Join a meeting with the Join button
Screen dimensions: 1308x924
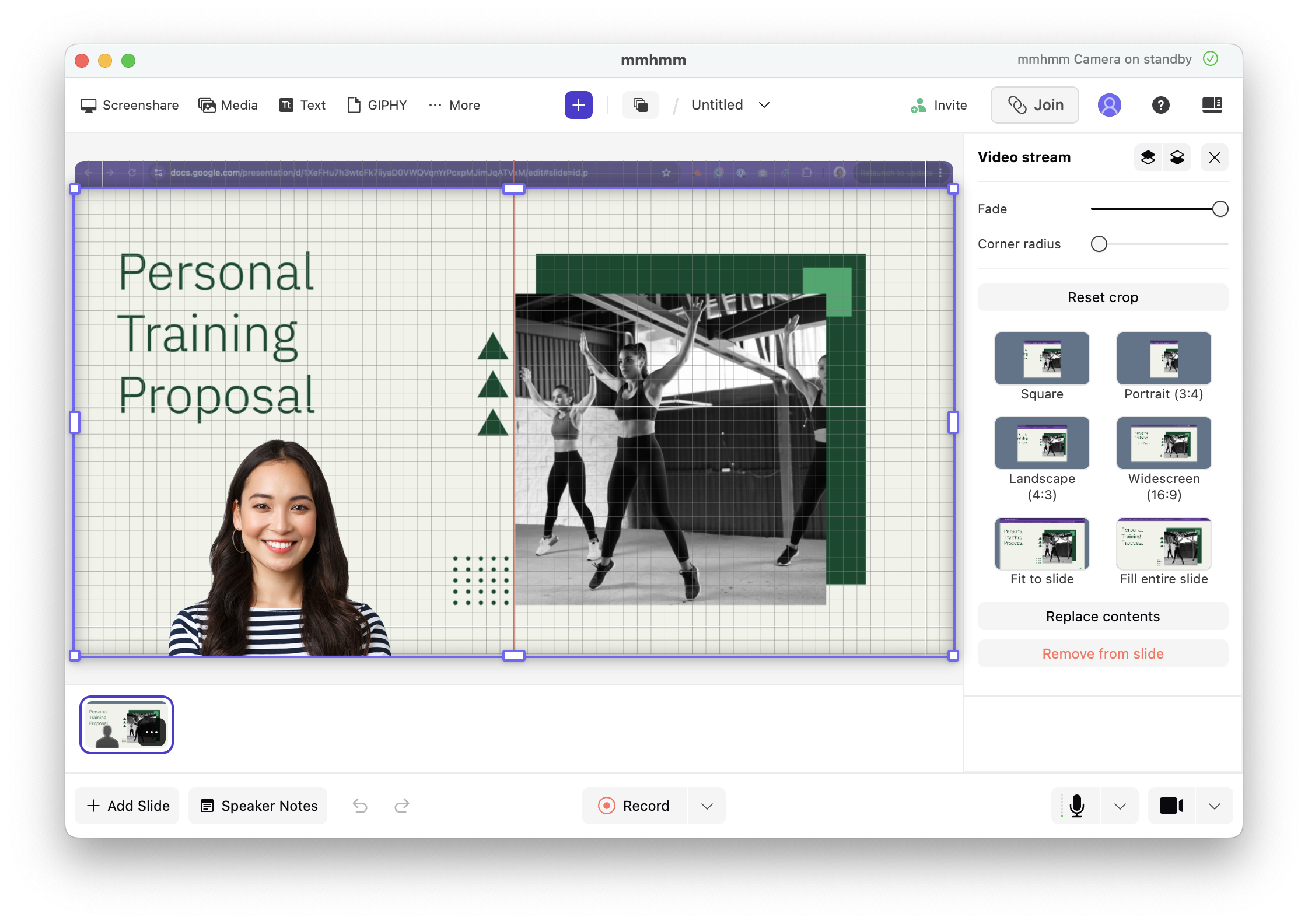click(x=1034, y=105)
